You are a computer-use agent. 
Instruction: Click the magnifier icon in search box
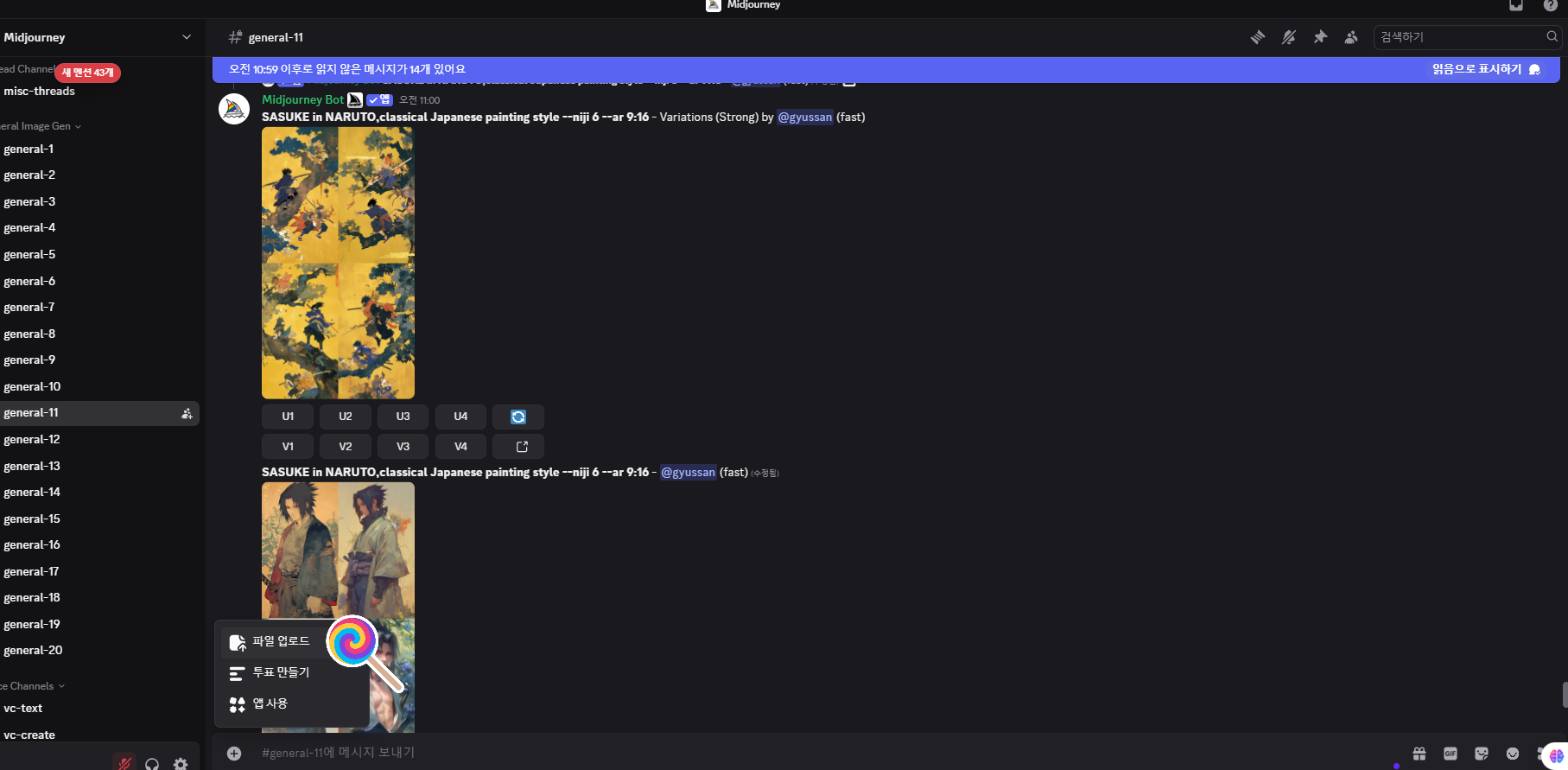point(1552,36)
